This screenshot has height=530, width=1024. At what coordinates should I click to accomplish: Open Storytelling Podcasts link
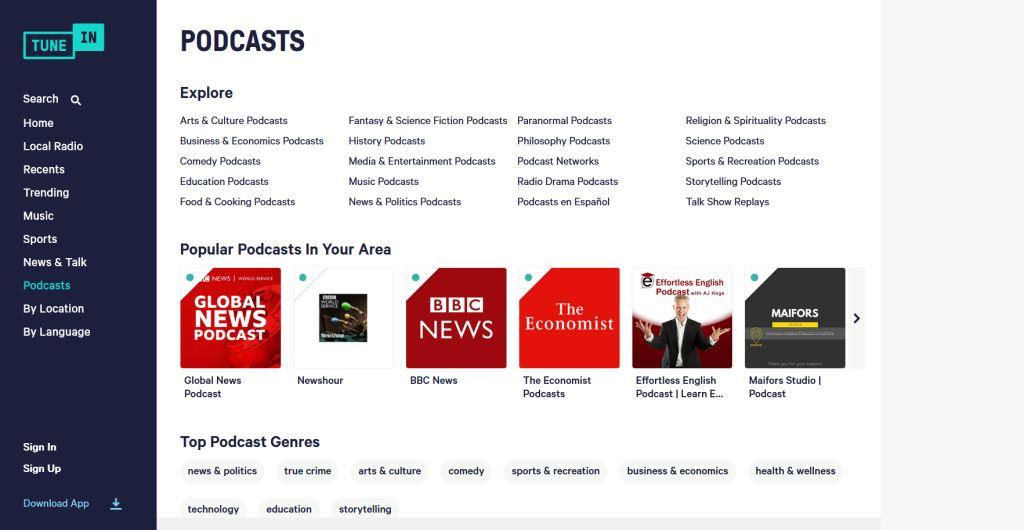[733, 181]
